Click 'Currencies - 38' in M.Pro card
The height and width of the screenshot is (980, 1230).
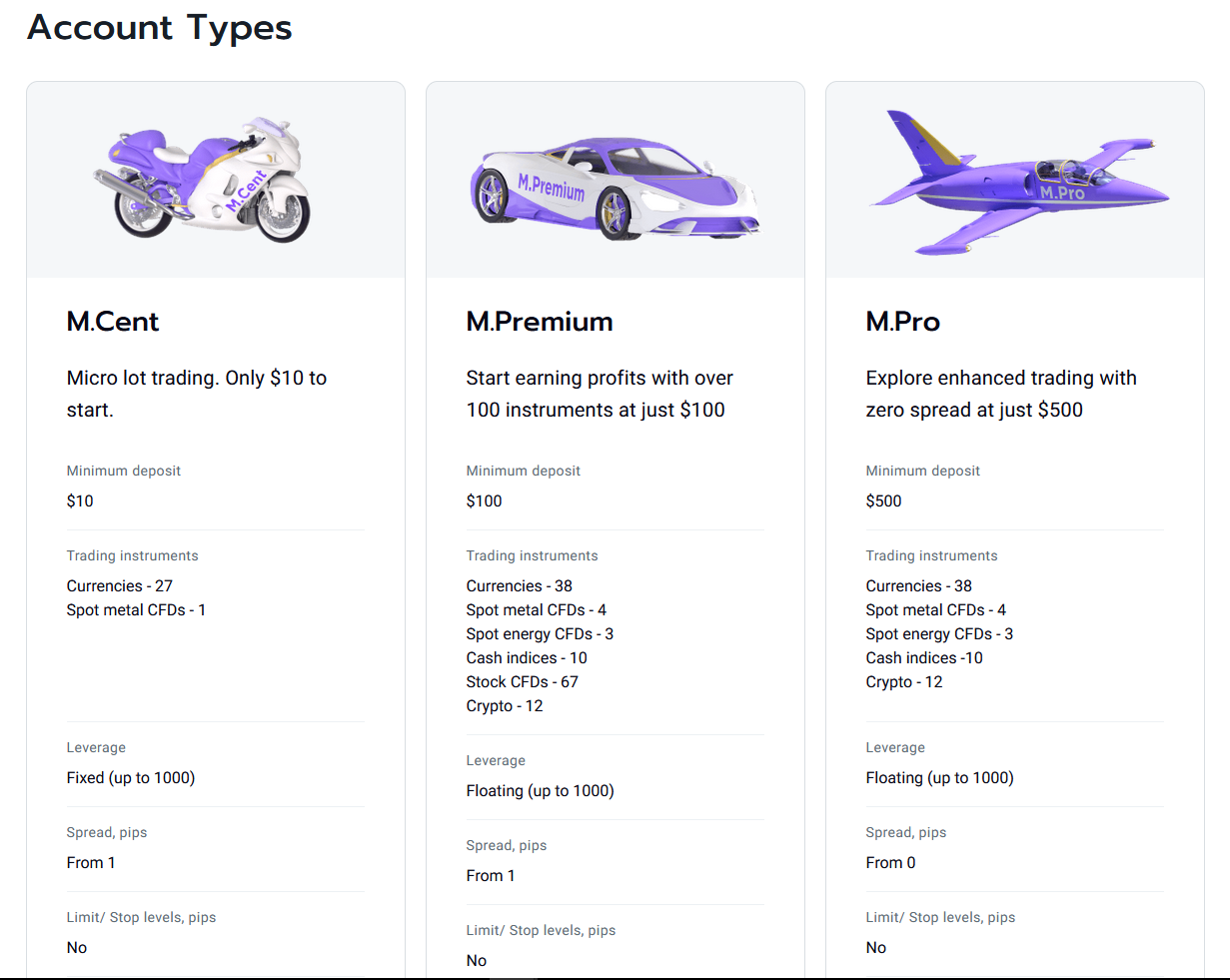tap(919, 586)
